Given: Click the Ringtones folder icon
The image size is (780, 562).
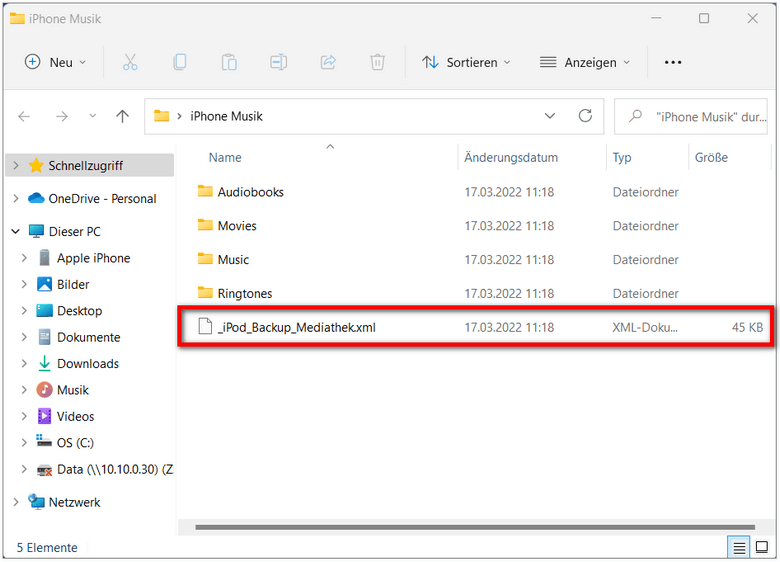Looking at the screenshot, I should pos(205,293).
